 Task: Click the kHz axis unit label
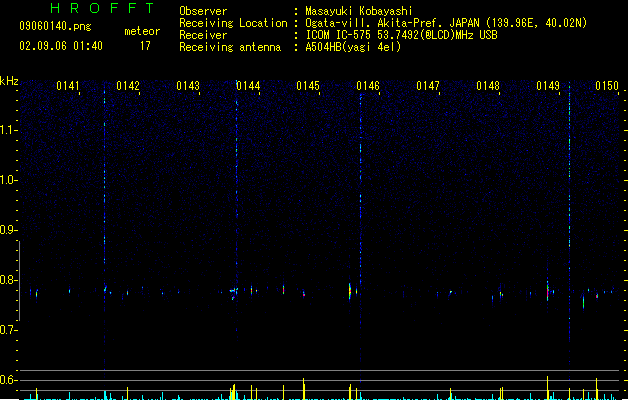coord(9,81)
